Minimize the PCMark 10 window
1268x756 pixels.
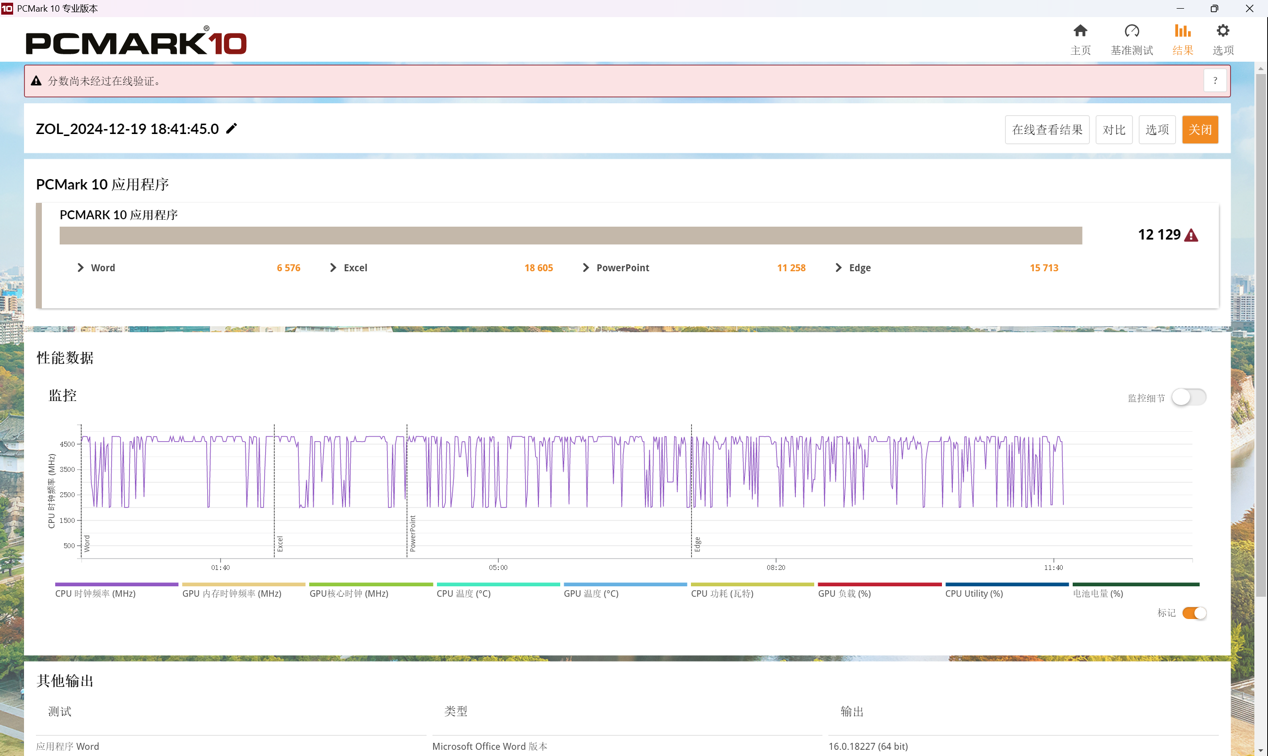tap(1180, 8)
